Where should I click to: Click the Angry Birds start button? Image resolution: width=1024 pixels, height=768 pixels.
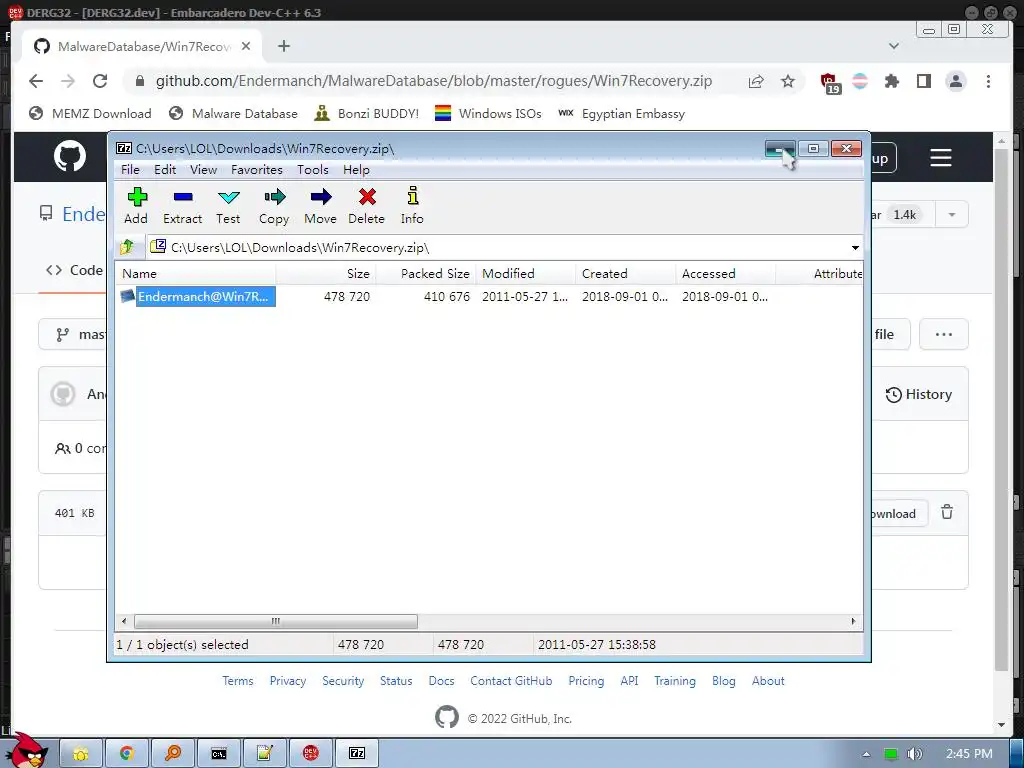pyautogui.click(x=28, y=751)
